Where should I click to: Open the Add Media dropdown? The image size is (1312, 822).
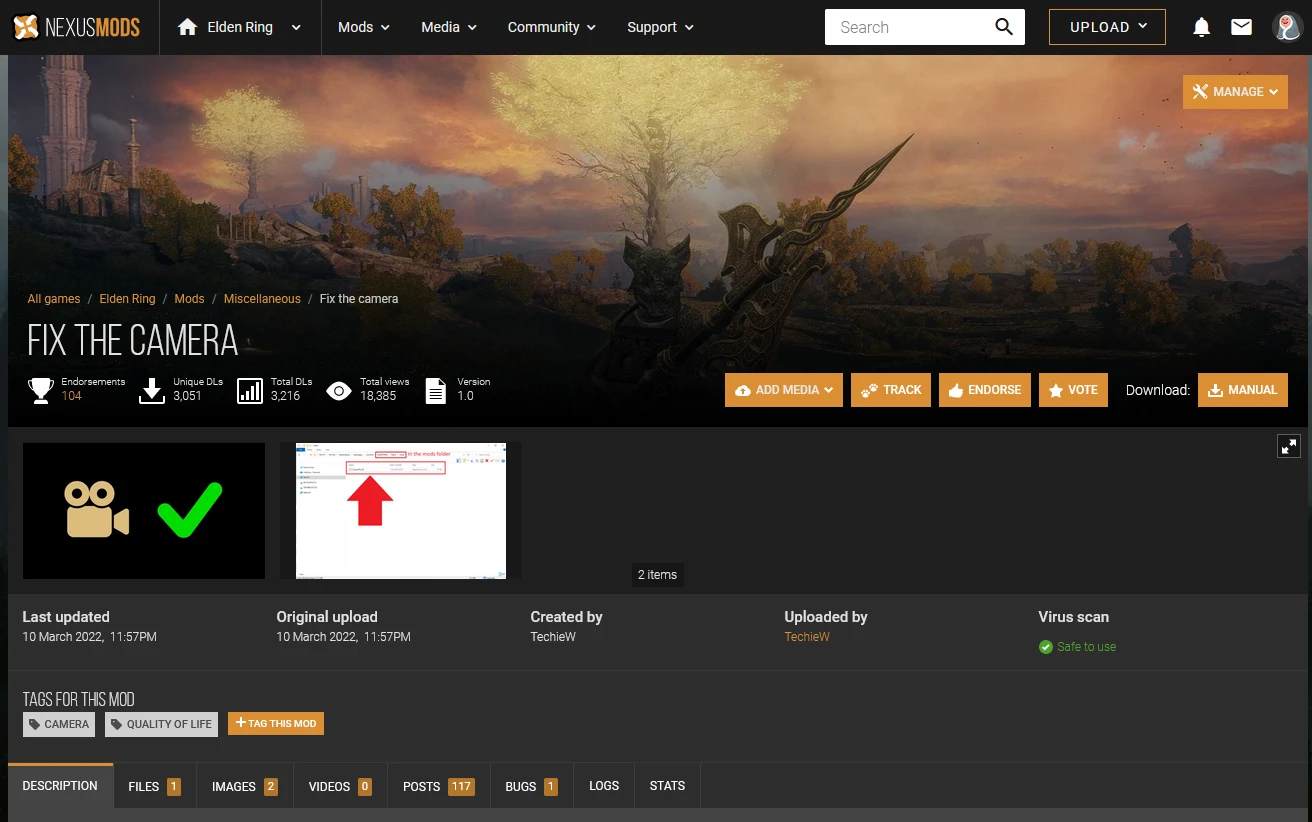point(783,390)
